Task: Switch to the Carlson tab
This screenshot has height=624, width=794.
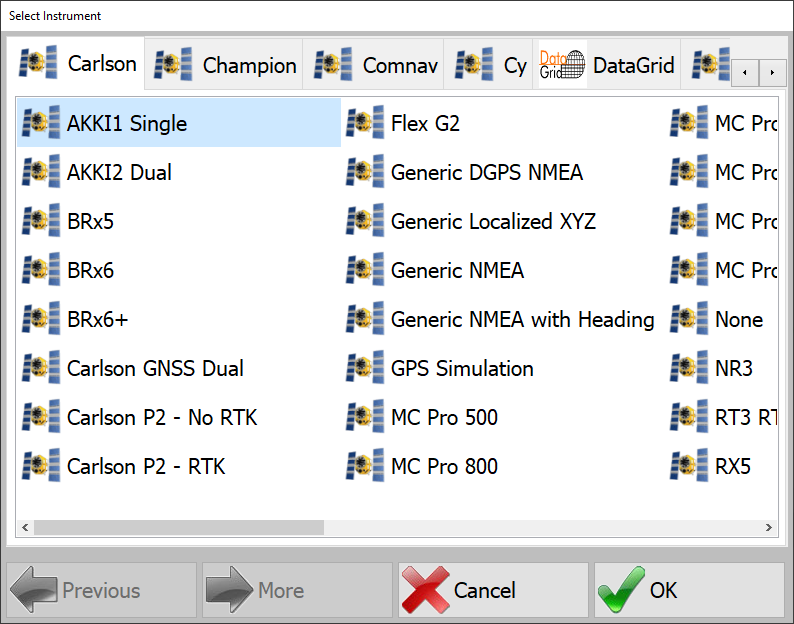Action: pos(75,63)
